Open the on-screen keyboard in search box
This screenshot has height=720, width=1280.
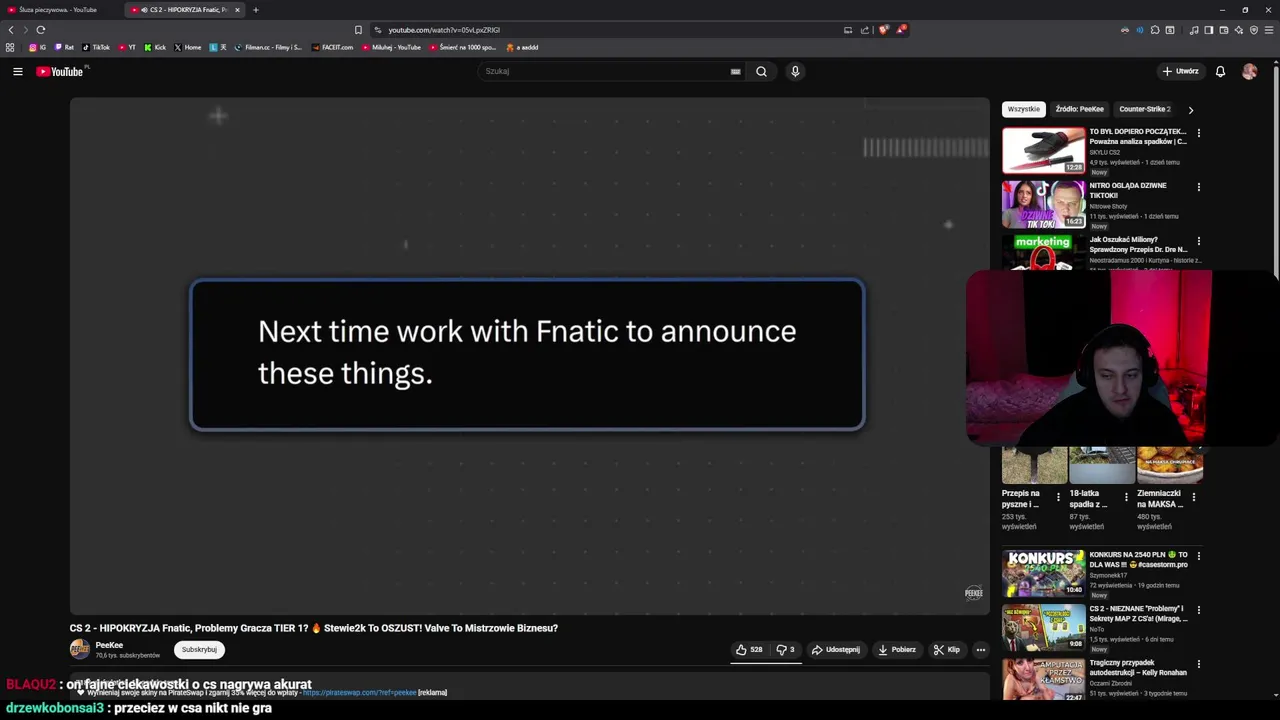coord(735,71)
